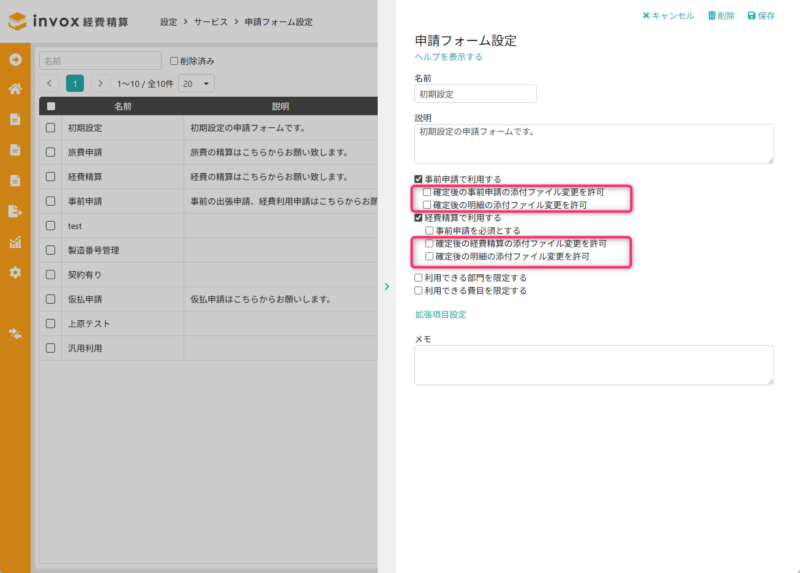Toggle 経費精算で利用する checkbox
The width and height of the screenshot is (800, 573).
click(x=418, y=218)
